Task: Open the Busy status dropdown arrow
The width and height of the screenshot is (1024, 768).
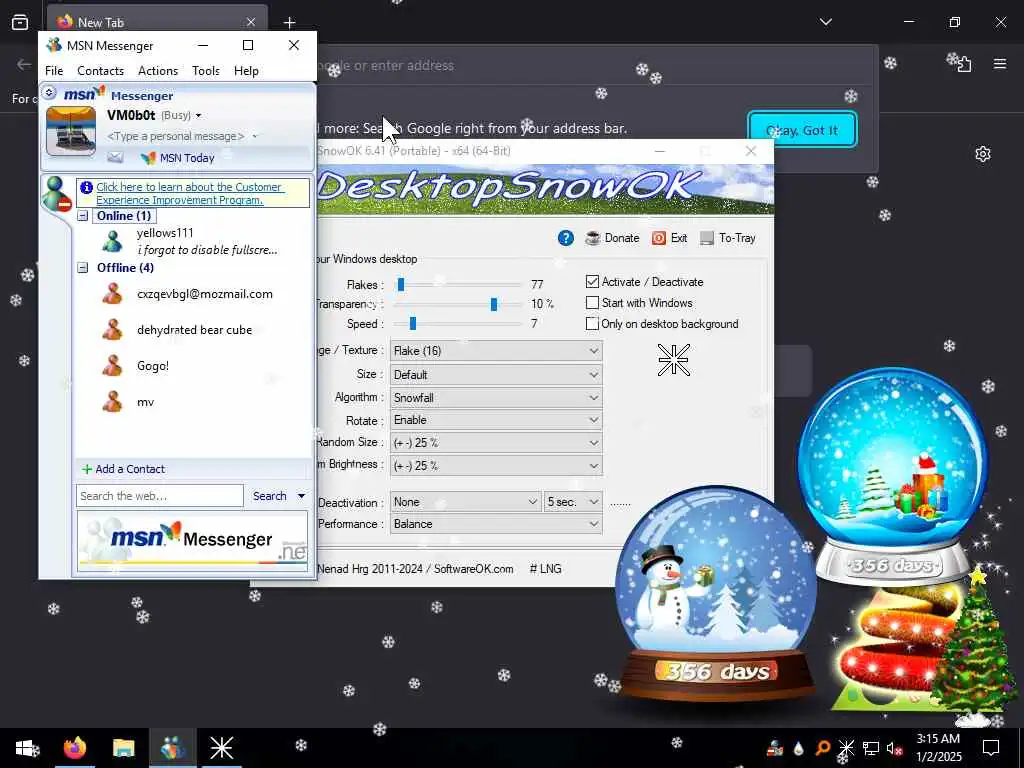Action: (x=198, y=116)
